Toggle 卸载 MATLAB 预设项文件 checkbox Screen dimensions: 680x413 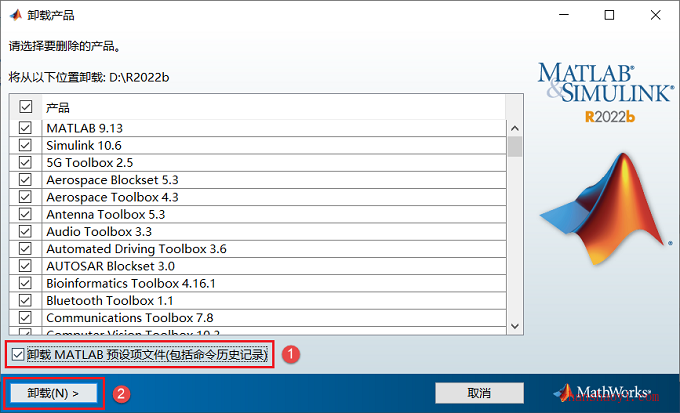[x=18, y=354]
